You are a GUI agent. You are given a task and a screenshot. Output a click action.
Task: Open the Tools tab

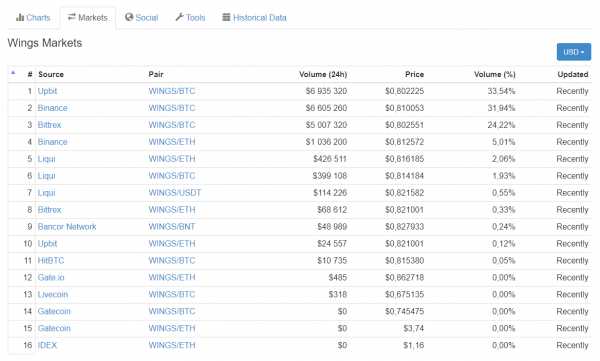pyautogui.click(x=190, y=18)
